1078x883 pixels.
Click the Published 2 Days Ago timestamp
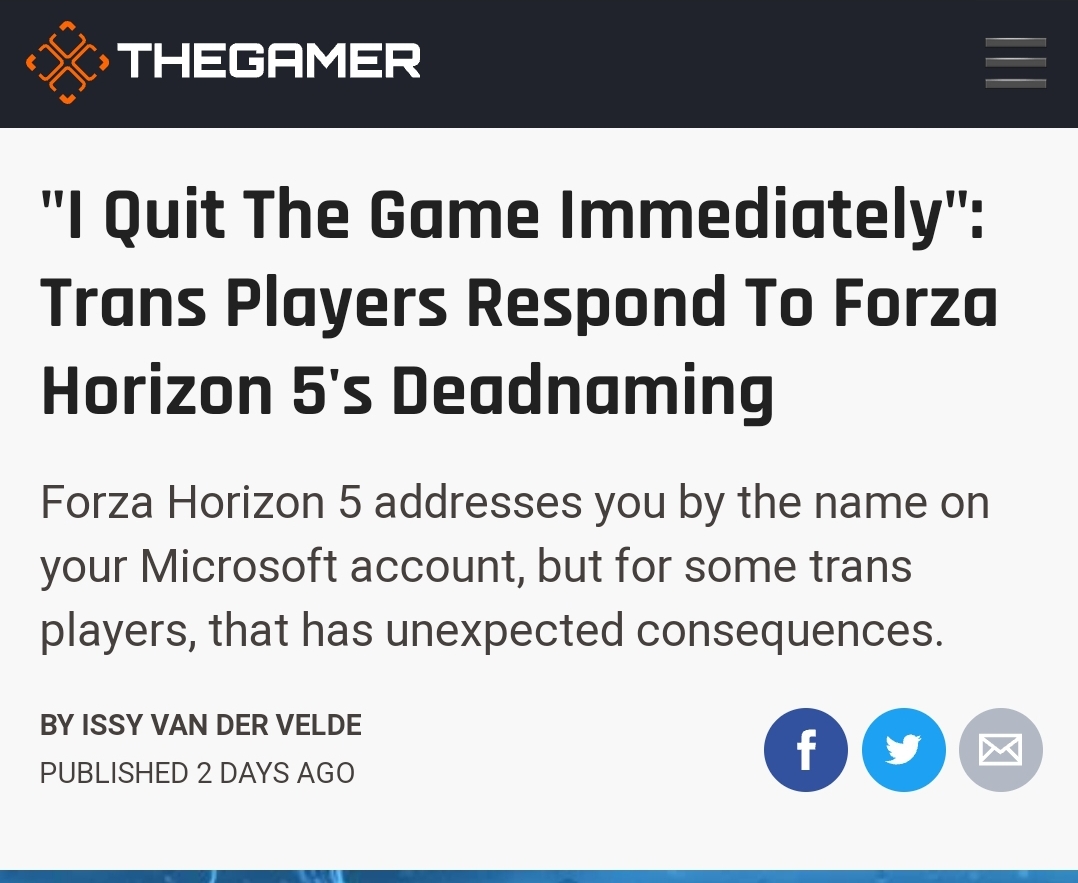197,773
